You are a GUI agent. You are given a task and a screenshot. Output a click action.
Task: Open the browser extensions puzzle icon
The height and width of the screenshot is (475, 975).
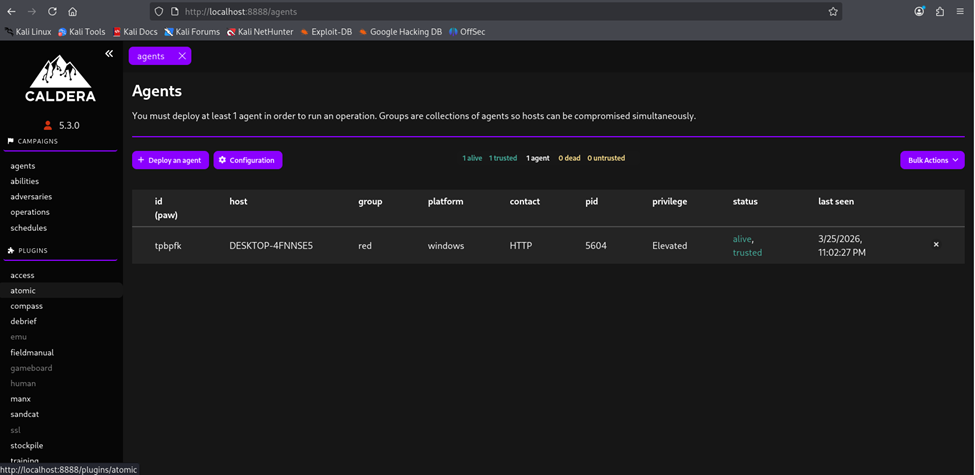click(x=940, y=12)
